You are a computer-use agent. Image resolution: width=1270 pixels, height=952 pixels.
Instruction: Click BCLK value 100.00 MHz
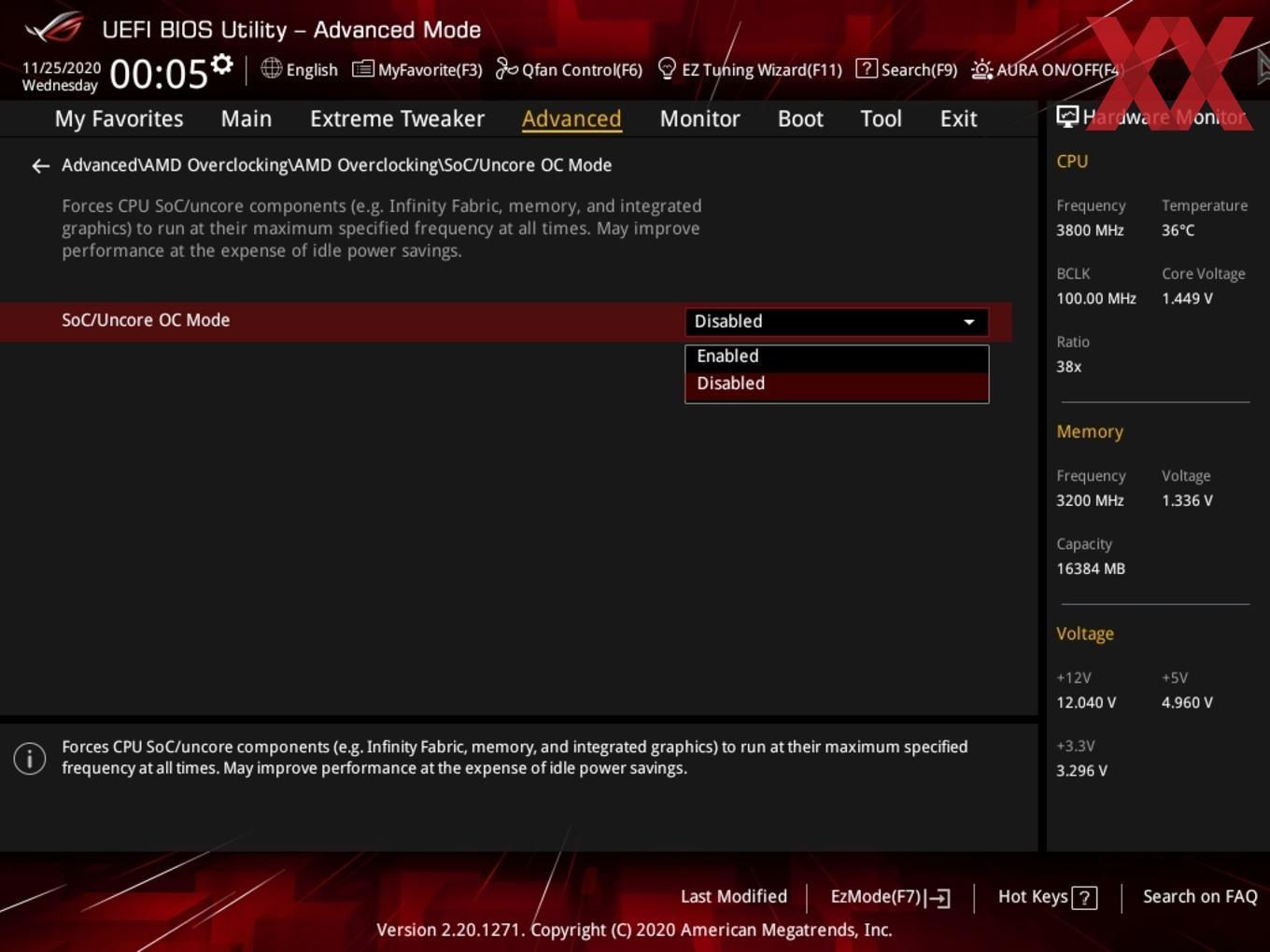tap(1096, 299)
